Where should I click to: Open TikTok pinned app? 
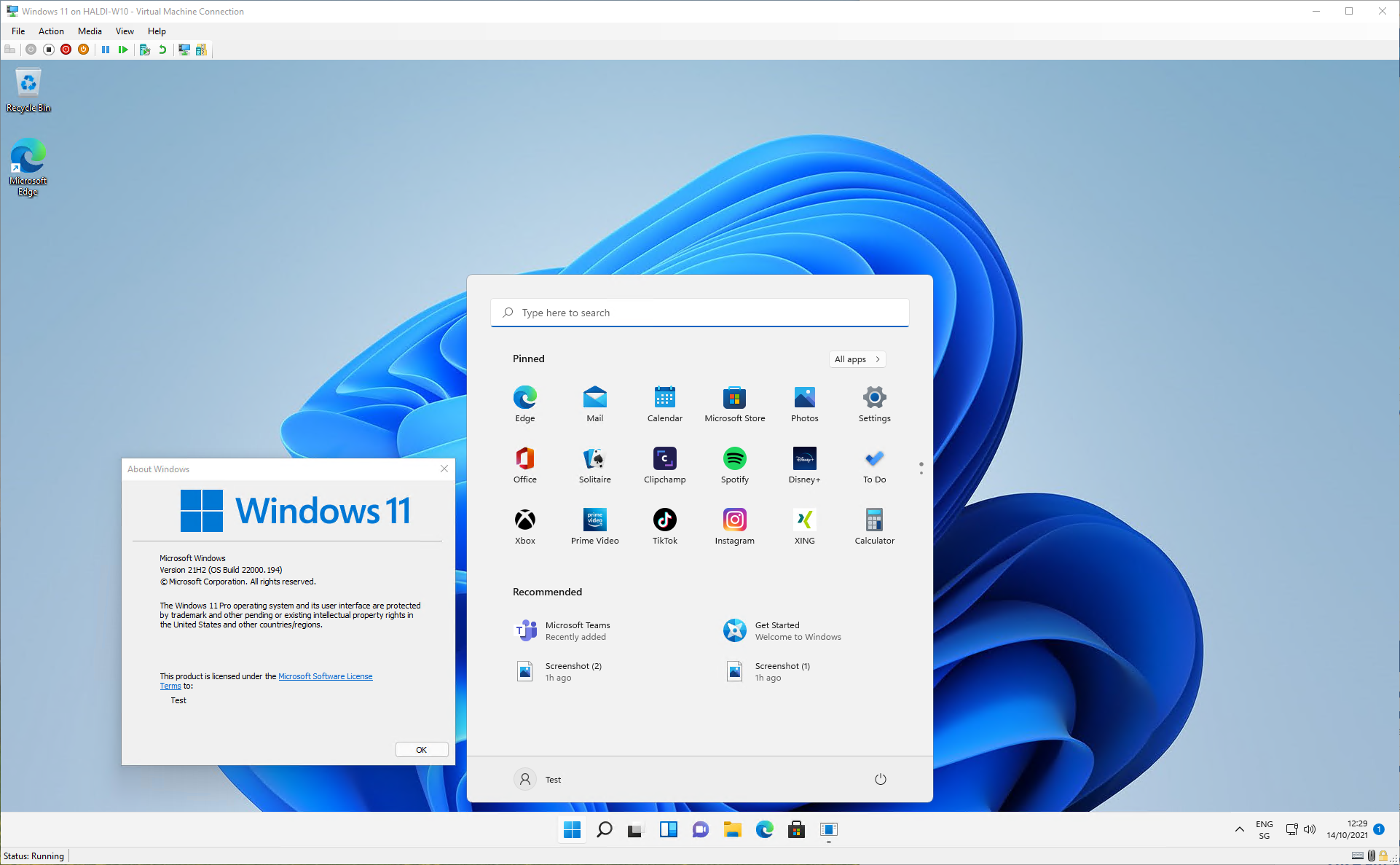tap(664, 527)
